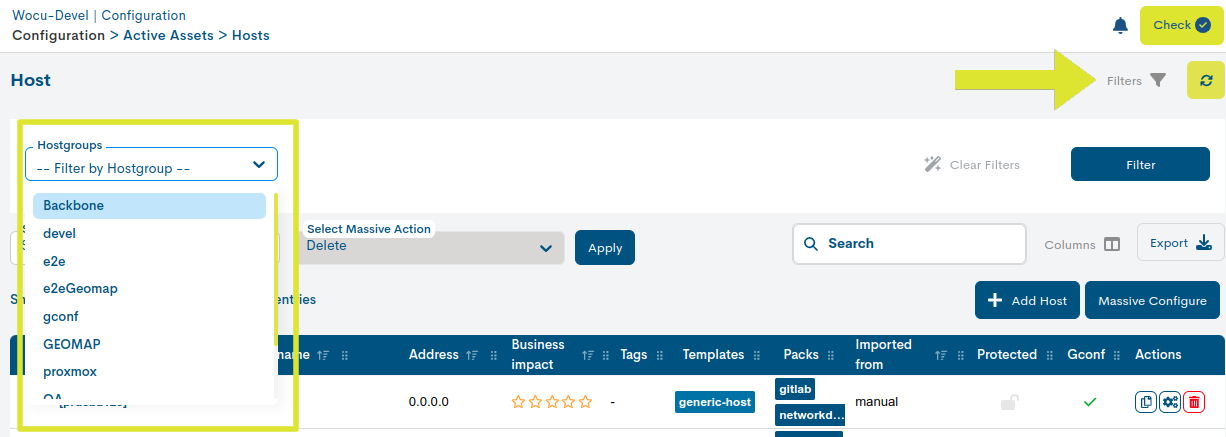1226x437 pixels.
Task: Click Clear Filters
Action: point(972,165)
